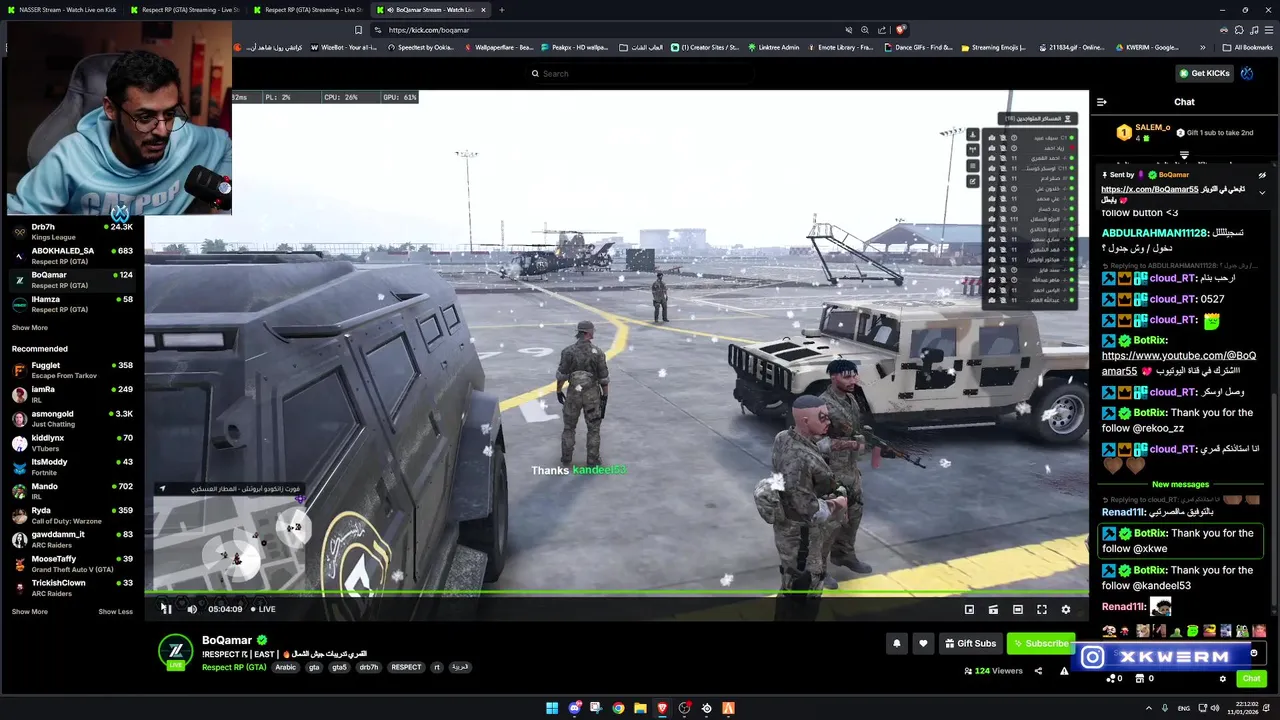Open Emote Library bookmark
This screenshot has height=720, width=1280.
point(839,47)
